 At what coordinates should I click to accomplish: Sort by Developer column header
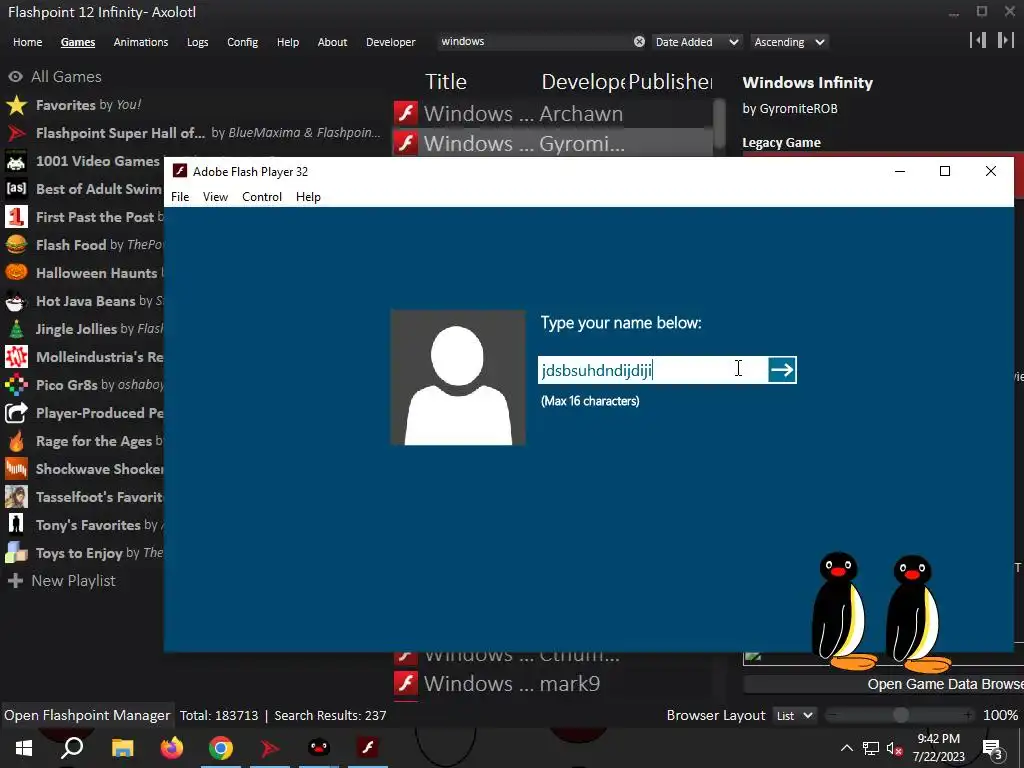pos(583,82)
